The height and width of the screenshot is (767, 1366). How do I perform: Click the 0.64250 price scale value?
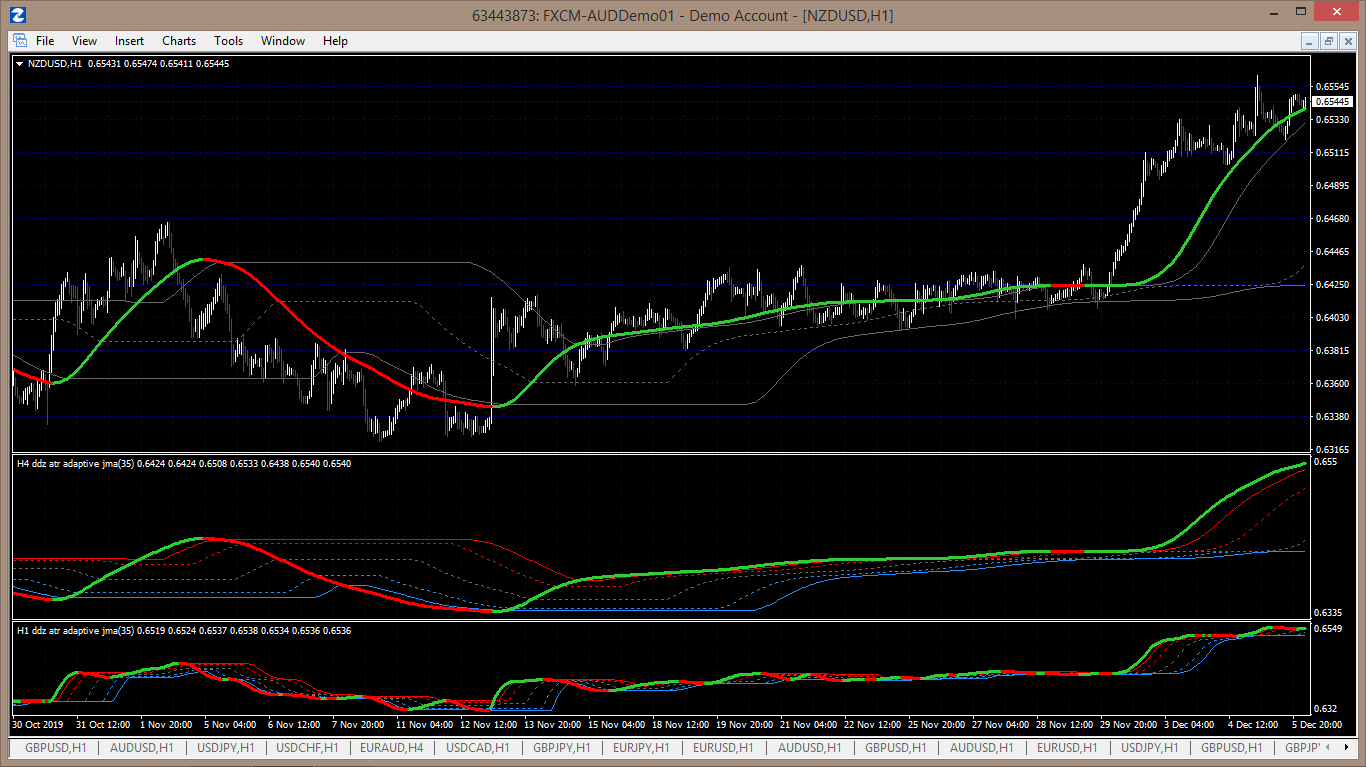click(x=1333, y=285)
